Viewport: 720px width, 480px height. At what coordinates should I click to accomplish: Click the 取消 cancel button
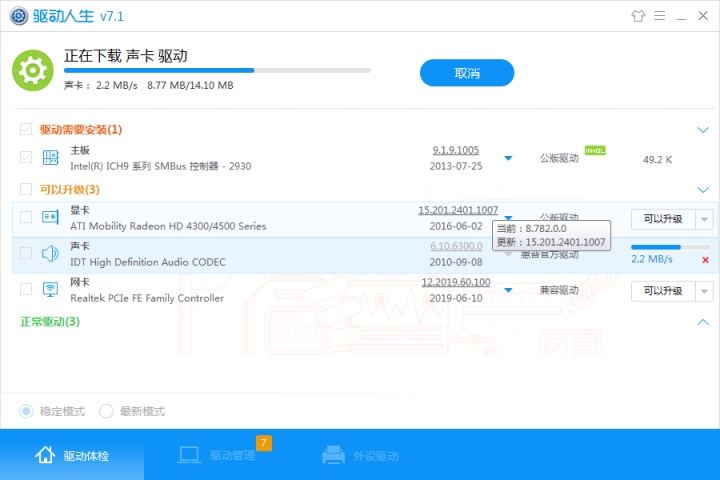pyautogui.click(x=467, y=73)
